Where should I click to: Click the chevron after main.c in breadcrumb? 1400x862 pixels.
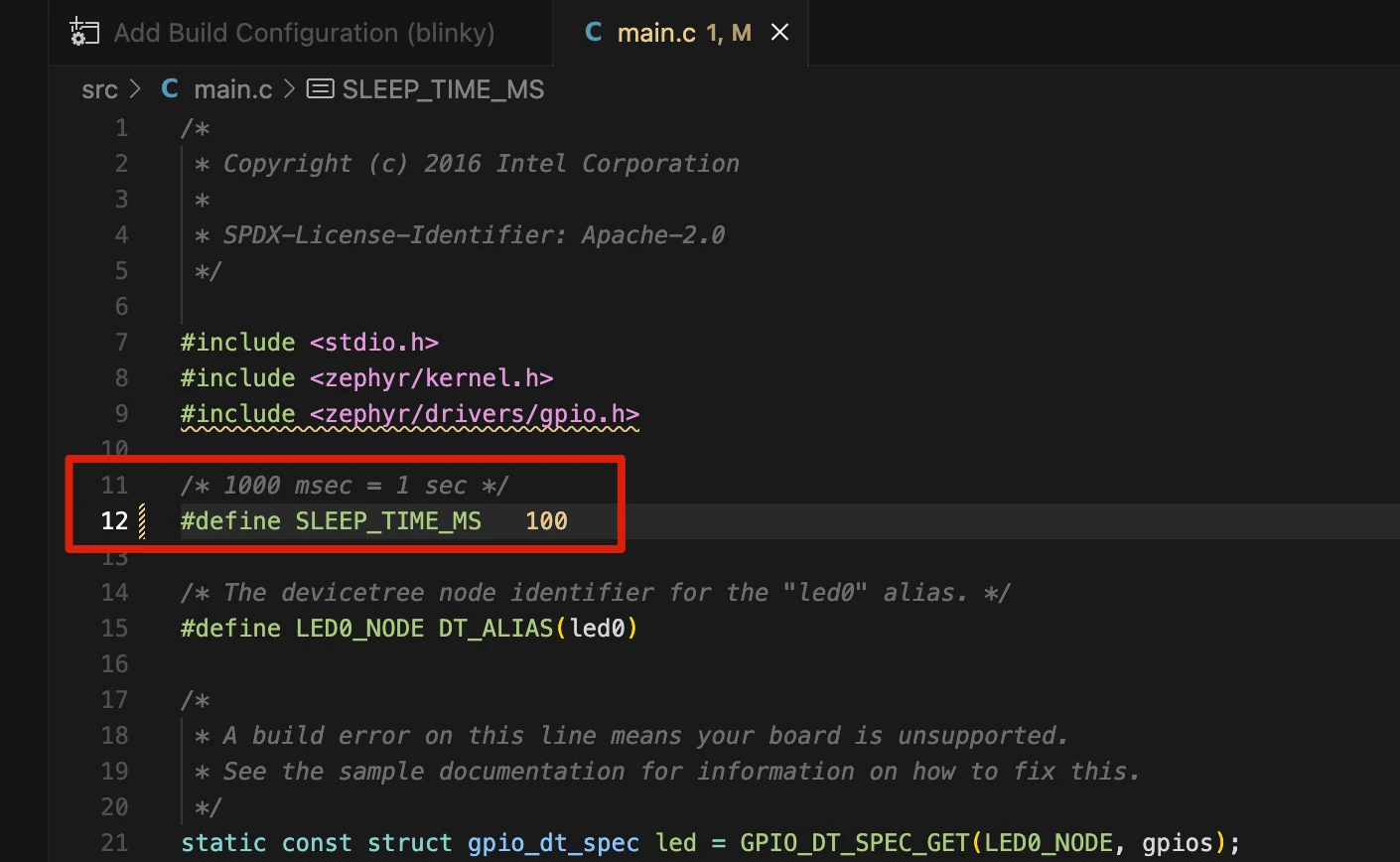click(290, 89)
